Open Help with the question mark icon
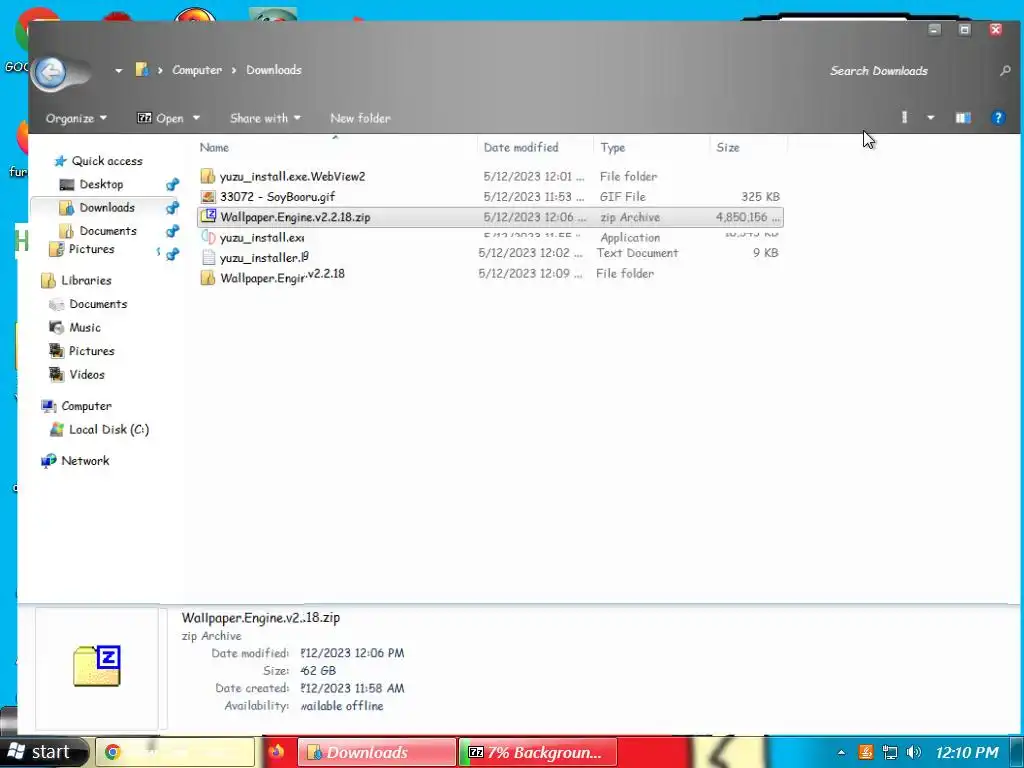Viewport: 1024px width, 768px height. point(998,118)
